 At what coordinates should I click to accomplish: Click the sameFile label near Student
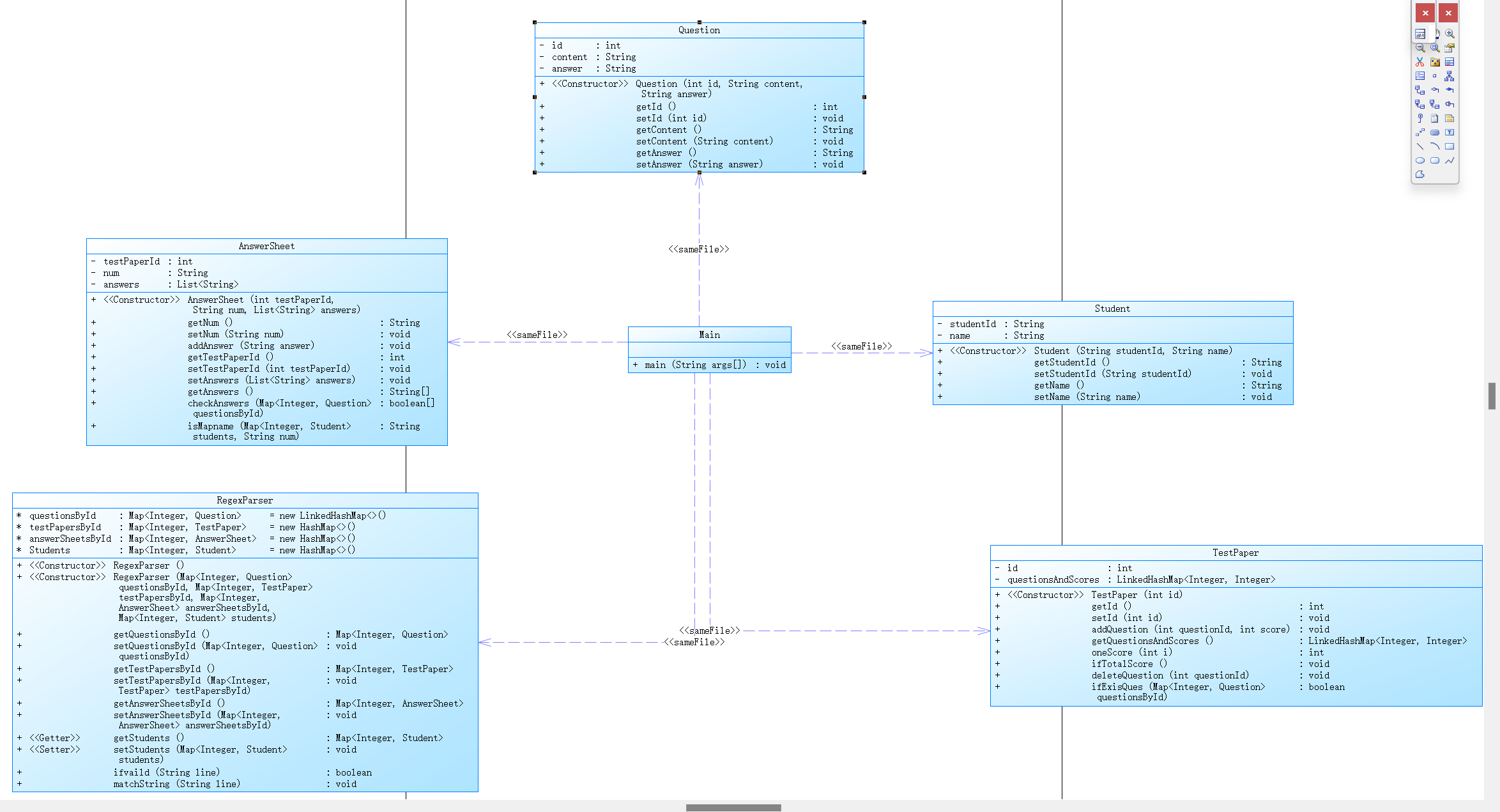click(861, 346)
